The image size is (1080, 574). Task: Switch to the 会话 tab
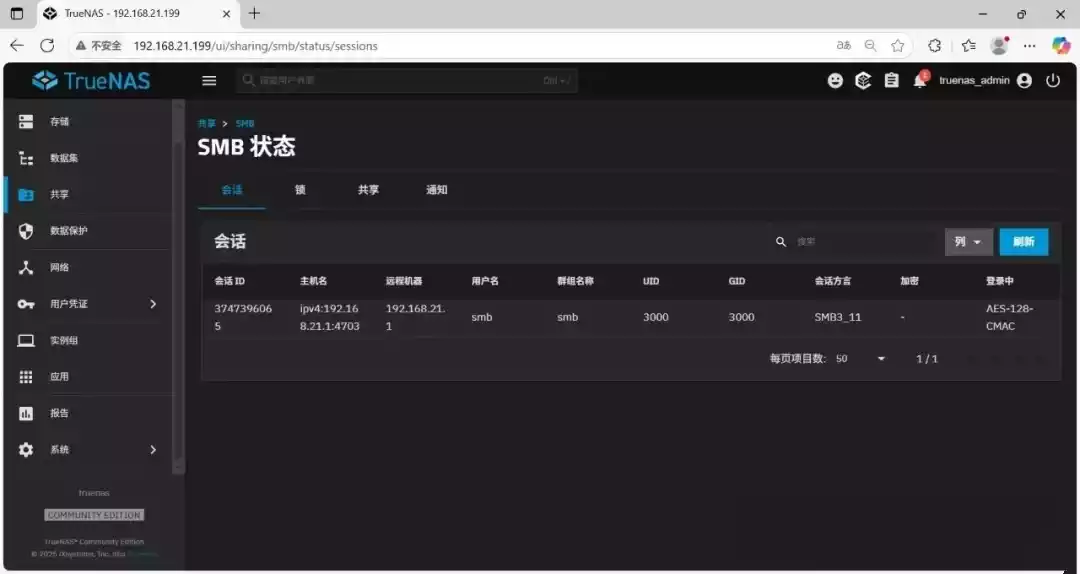[x=231, y=190]
